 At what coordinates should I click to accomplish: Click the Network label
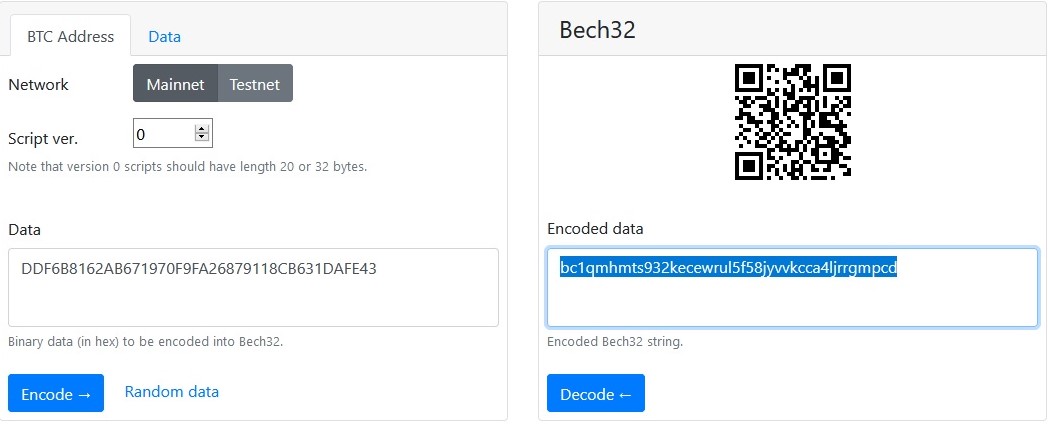pyautogui.click(x=39, y=85)
